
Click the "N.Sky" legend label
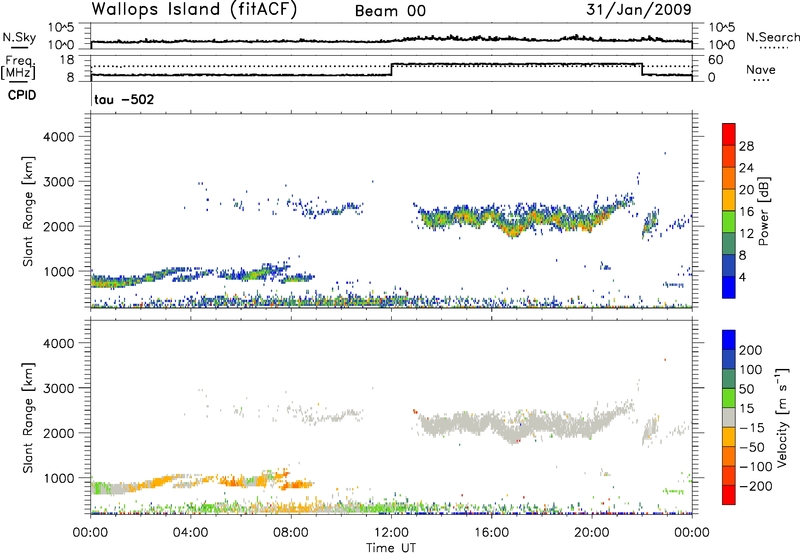coord(19,37)
